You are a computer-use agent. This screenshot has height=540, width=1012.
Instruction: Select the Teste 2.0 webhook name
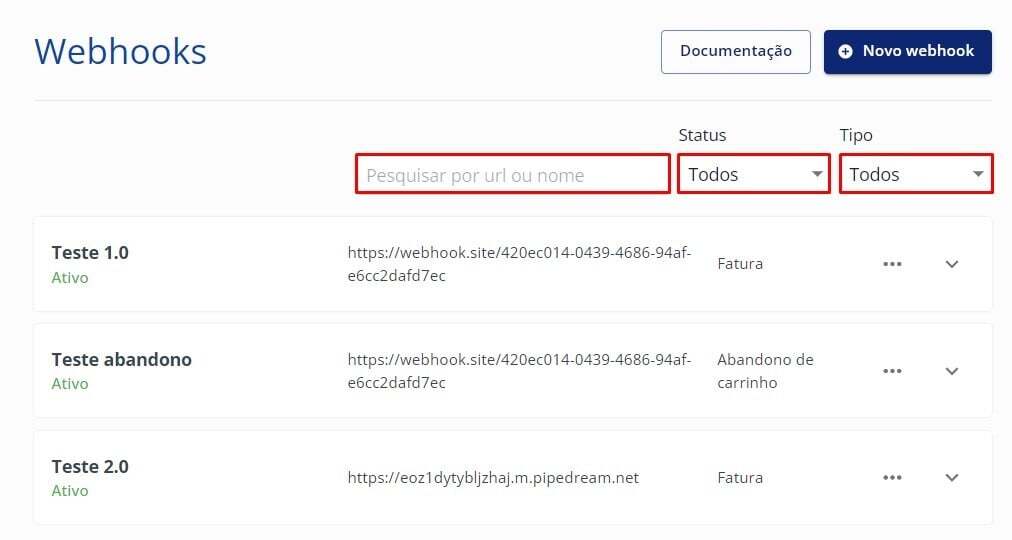pos(90,467)
